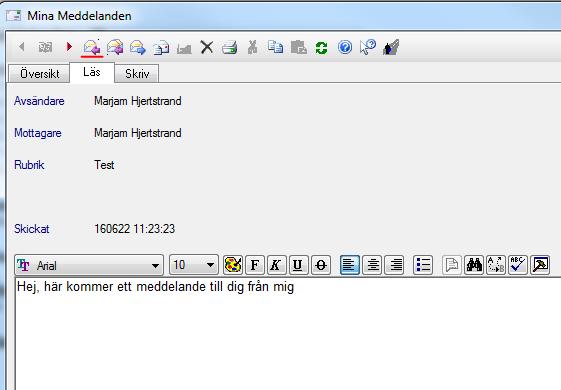Print the message using printer icon
This screenshot has width=561, height=390.
(229, 47)
